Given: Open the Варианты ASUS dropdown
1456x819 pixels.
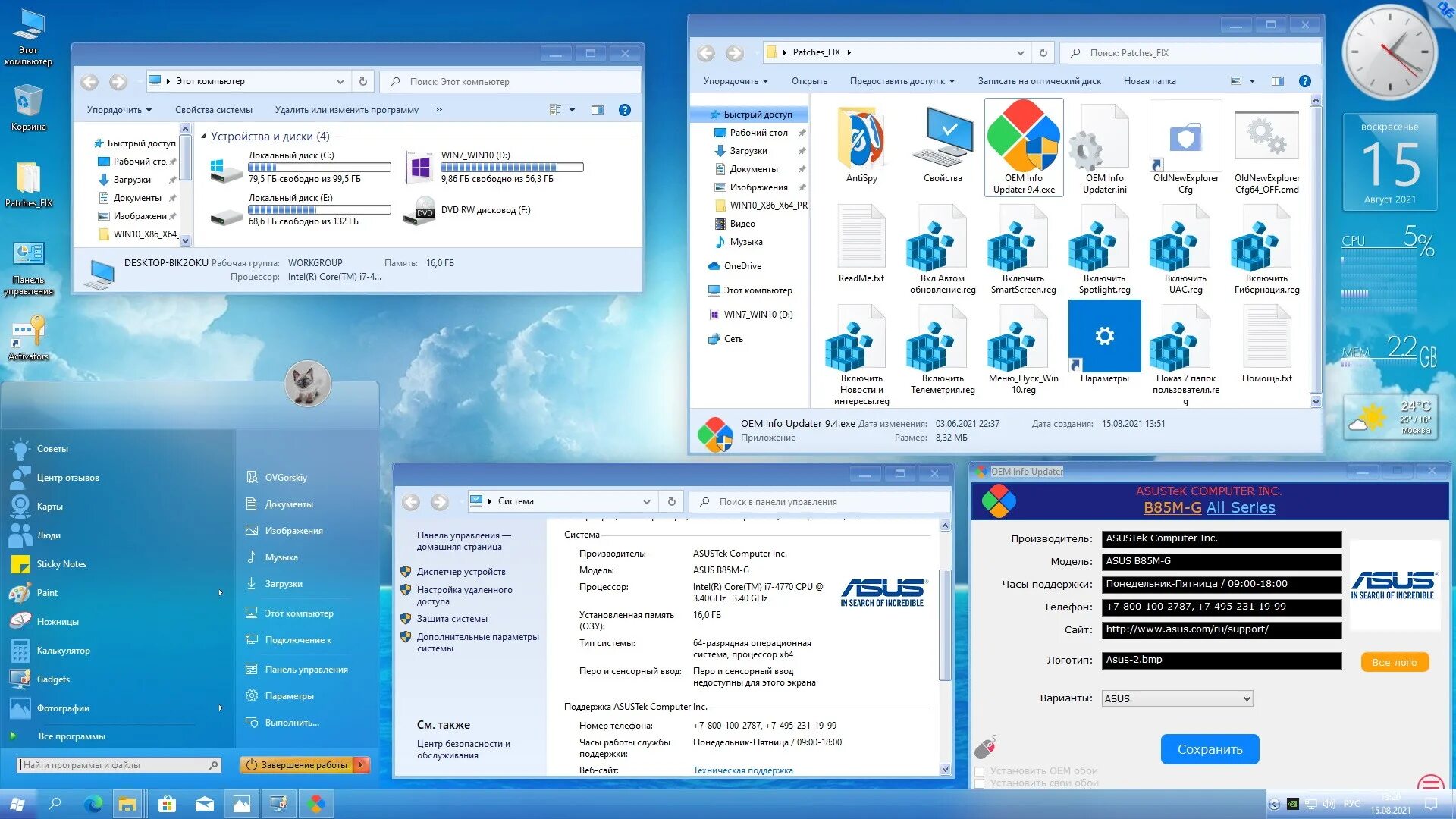Looking at the screenshot, I should (x=1176, y=698).
